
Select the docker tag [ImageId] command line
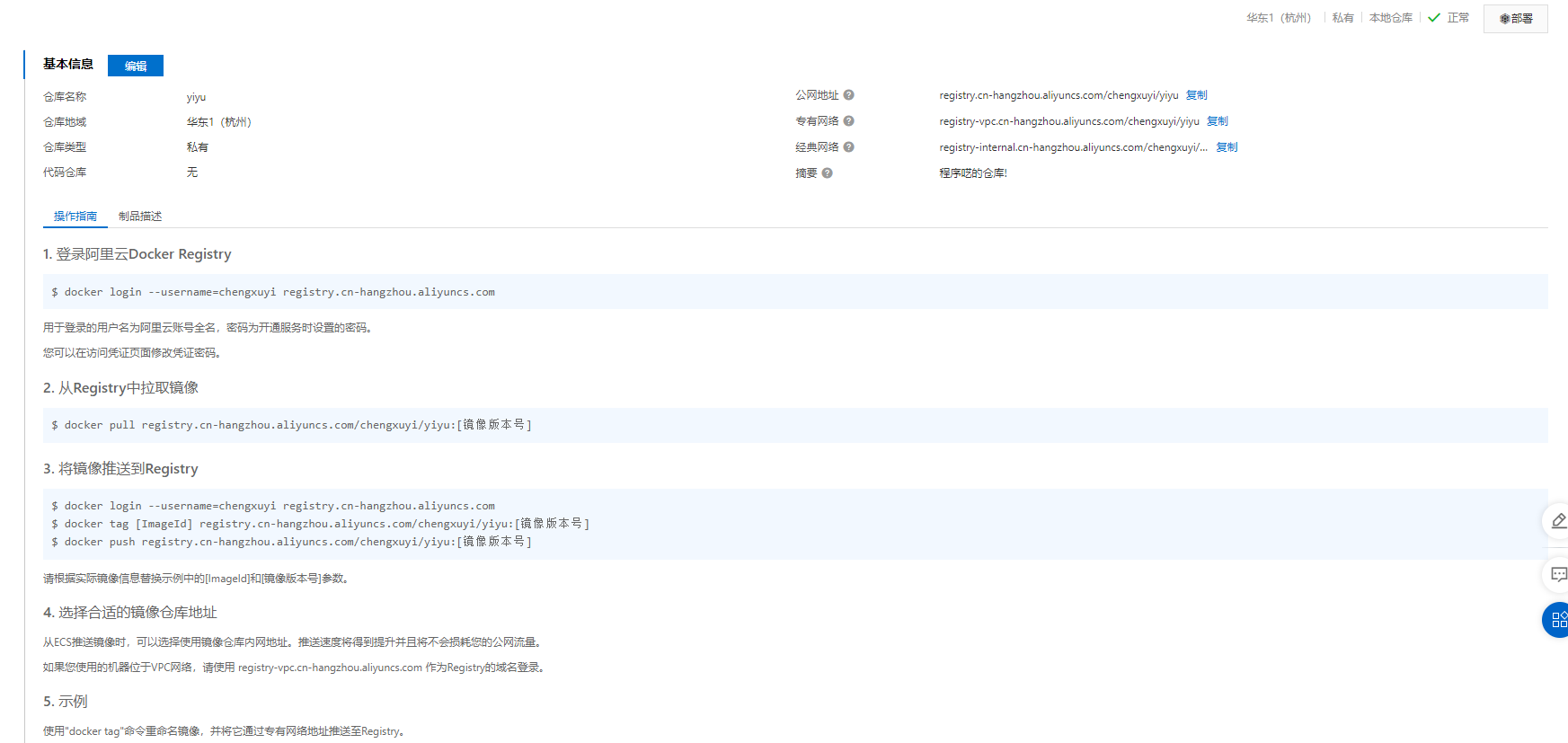point(320,524)
